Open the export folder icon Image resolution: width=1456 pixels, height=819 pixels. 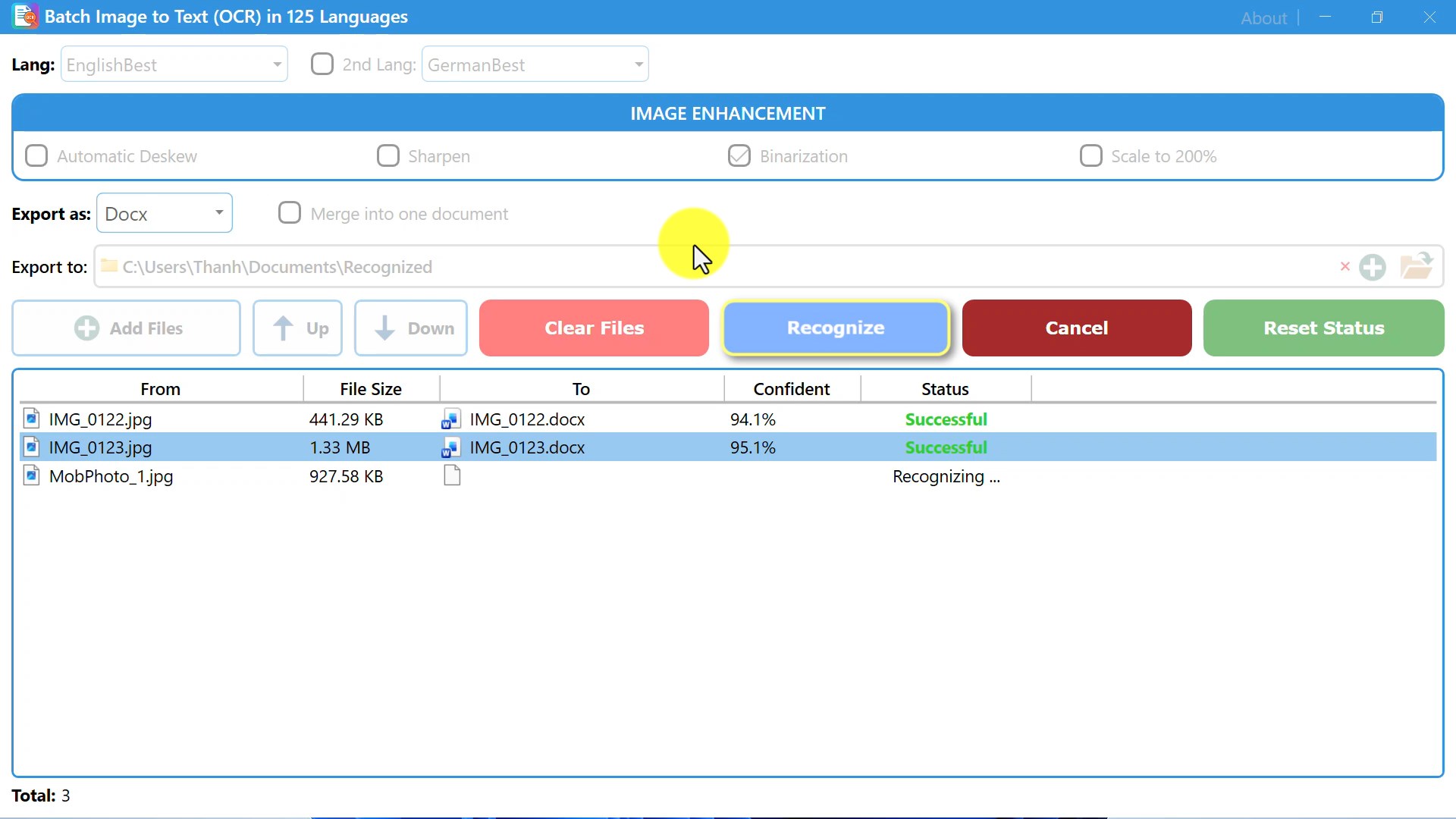pos(1416,266)
